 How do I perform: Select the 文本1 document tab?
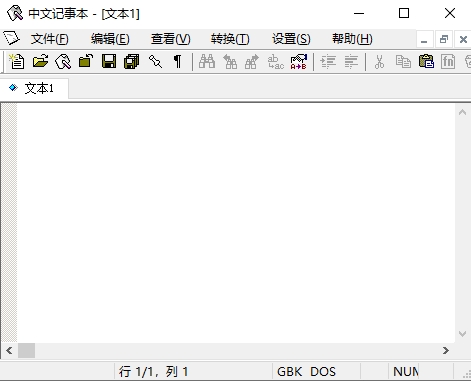34,88
